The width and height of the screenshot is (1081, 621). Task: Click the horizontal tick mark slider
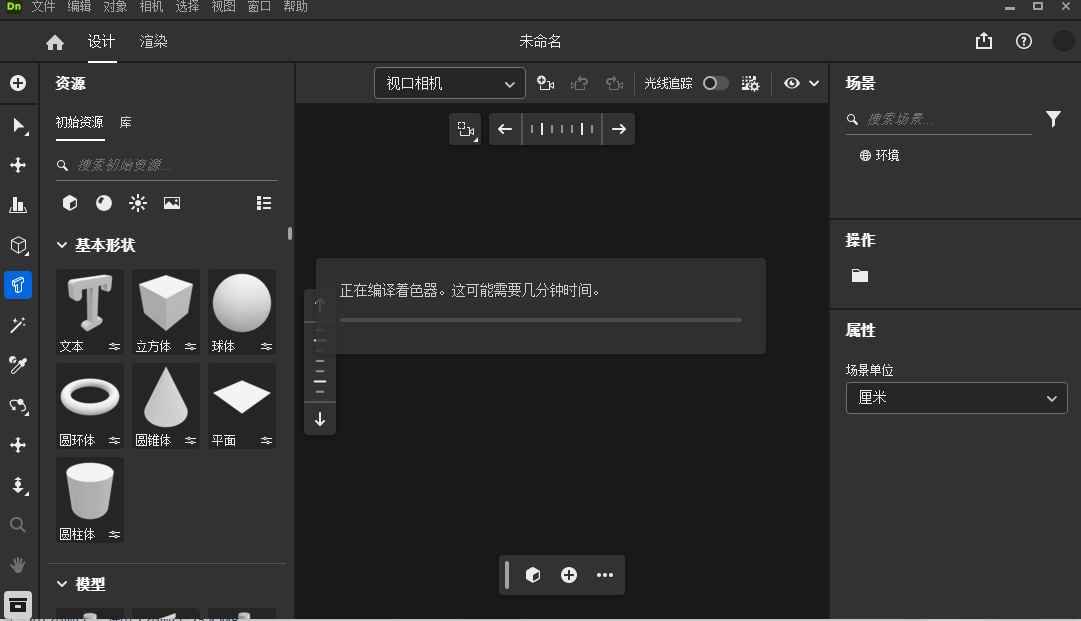coord(562,129)
